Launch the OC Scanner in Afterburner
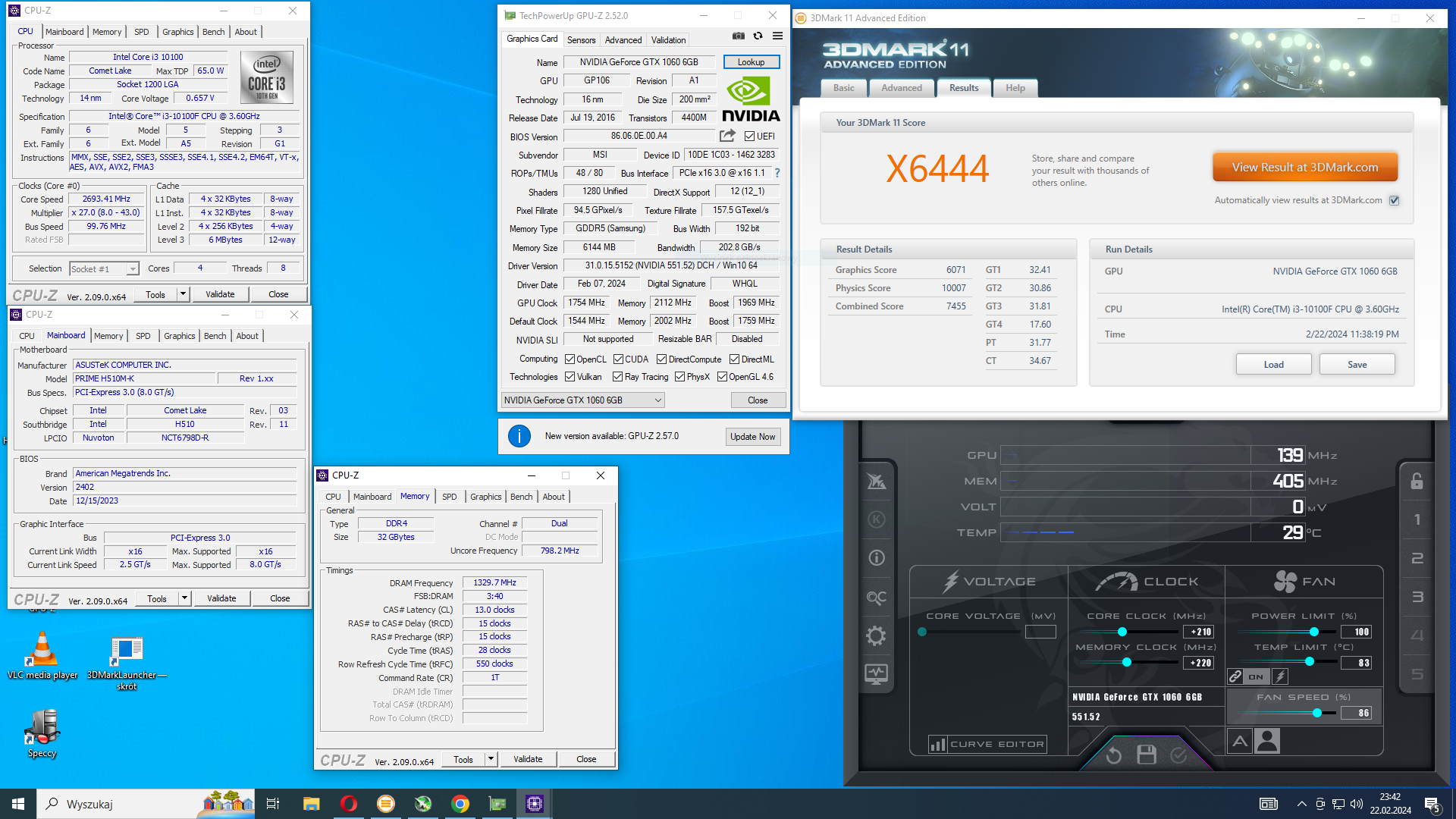1456x819 pixels. 877,598
